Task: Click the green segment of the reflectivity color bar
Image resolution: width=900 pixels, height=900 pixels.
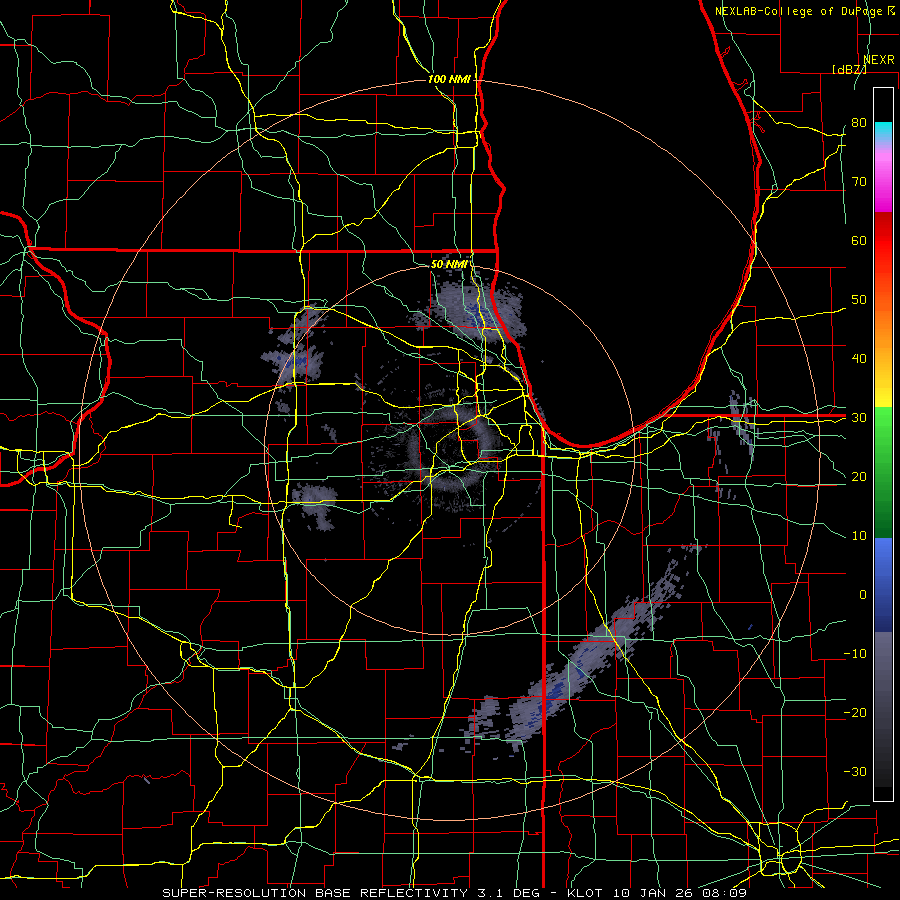Action: [883, 472]
